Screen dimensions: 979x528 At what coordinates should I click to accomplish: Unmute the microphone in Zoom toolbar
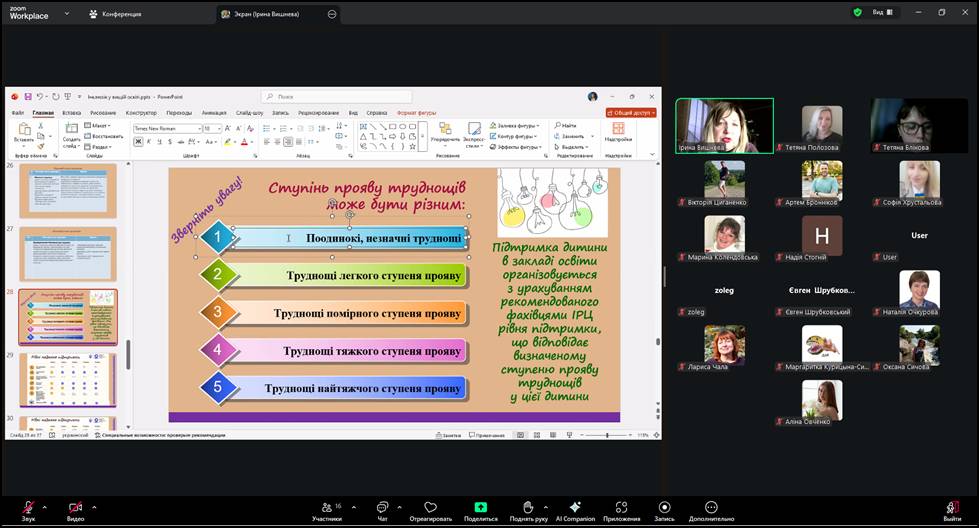[x=28, y=507]
